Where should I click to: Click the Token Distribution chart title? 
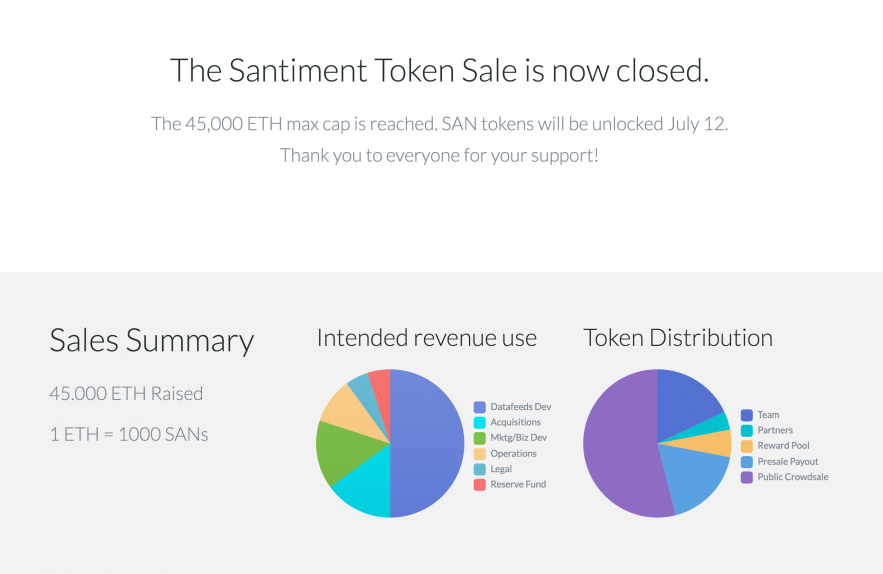tap(678, 338)
